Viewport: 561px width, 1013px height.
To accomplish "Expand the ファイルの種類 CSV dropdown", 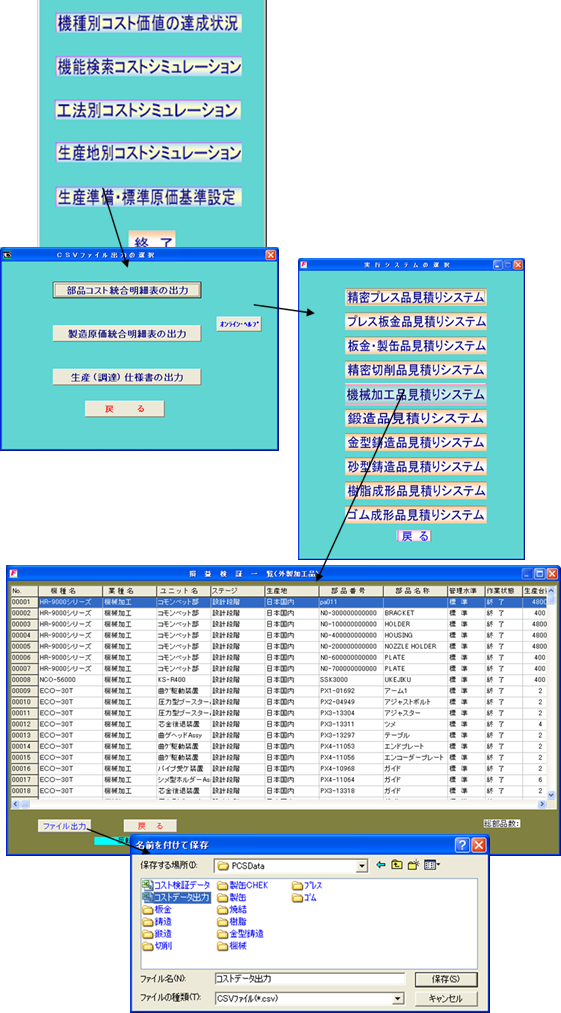I will (x=398, y=998).
